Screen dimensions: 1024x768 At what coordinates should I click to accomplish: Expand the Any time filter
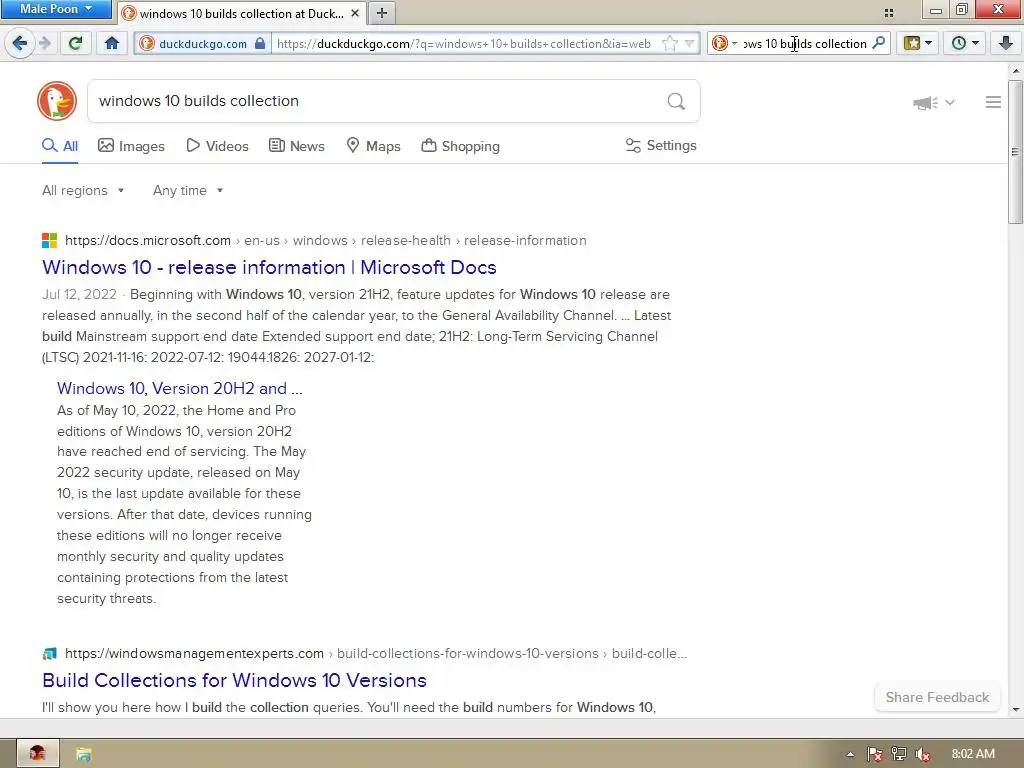[x=188, y=191]
